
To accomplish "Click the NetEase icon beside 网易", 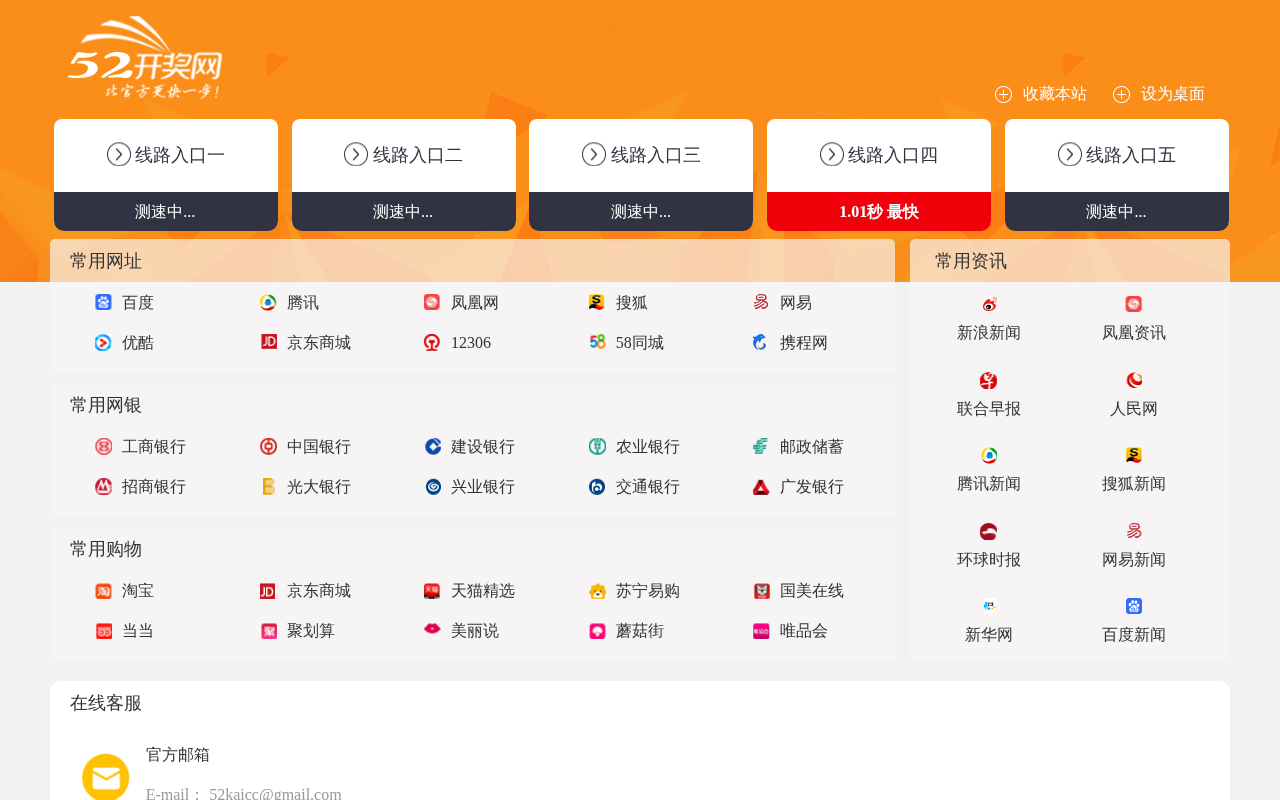I will (x=761, y=302).
